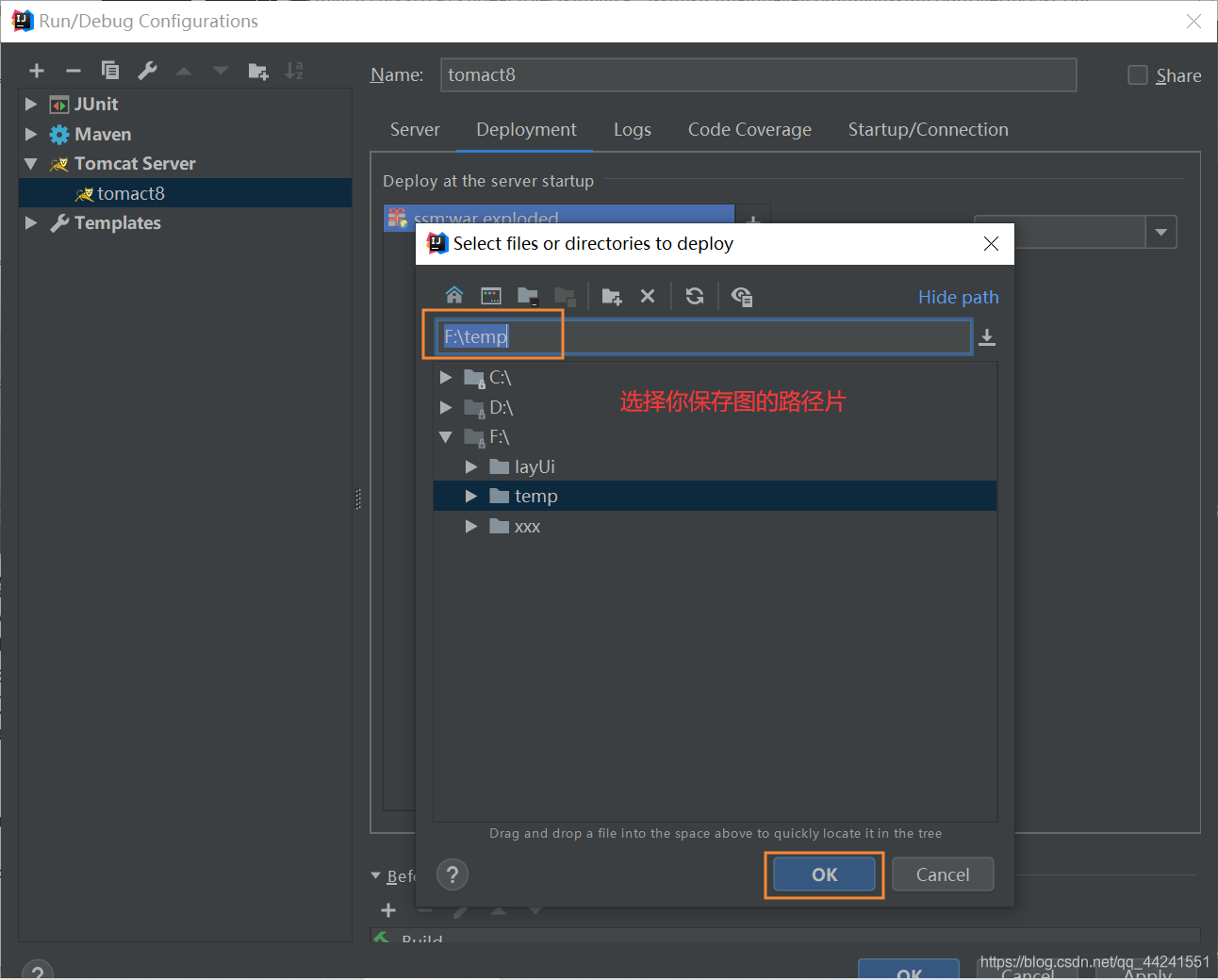Screen dimensions: 1218x980
Task: Expand the Templates node
Action: [31, 222]
